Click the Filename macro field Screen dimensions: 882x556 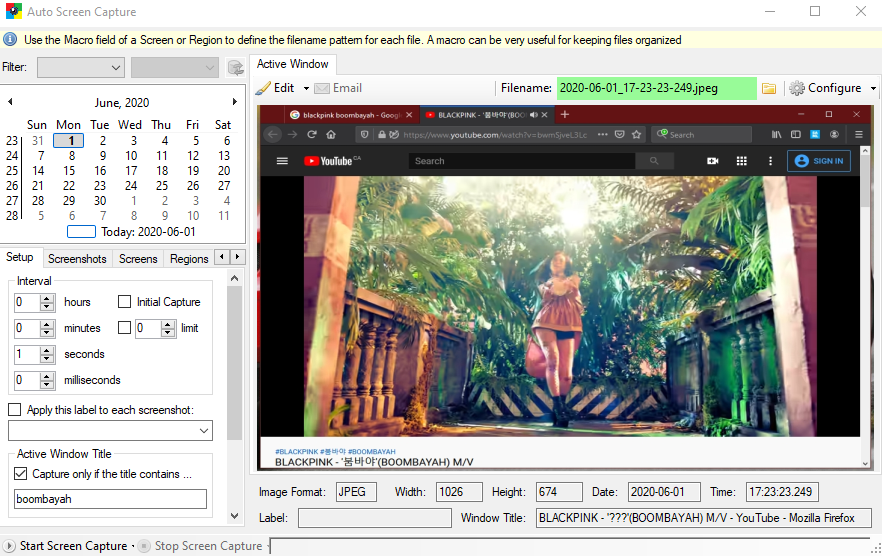656,88
